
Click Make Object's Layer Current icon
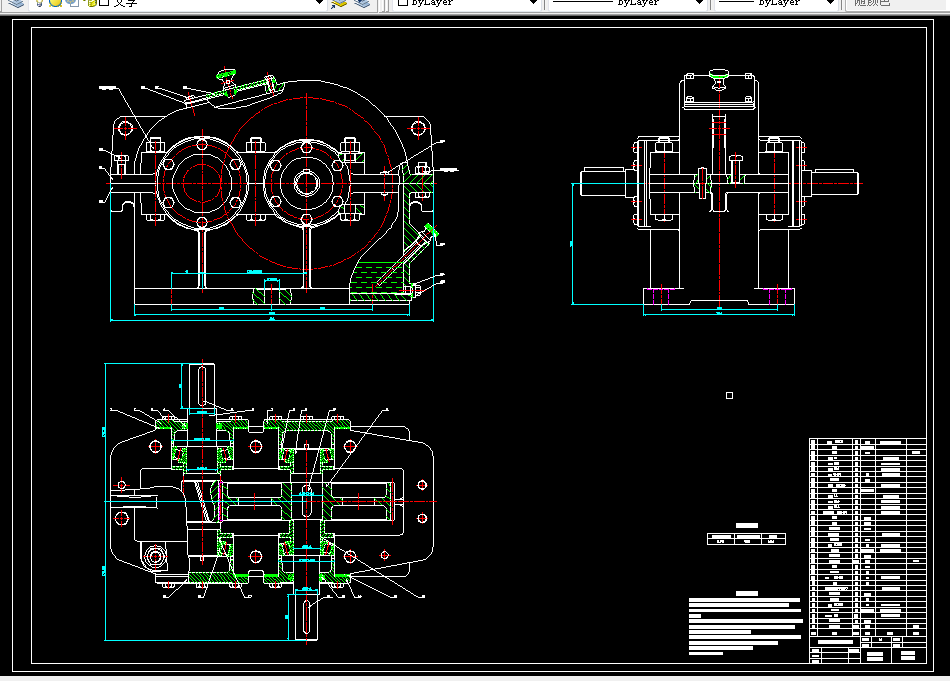click(x=339, y=4)
